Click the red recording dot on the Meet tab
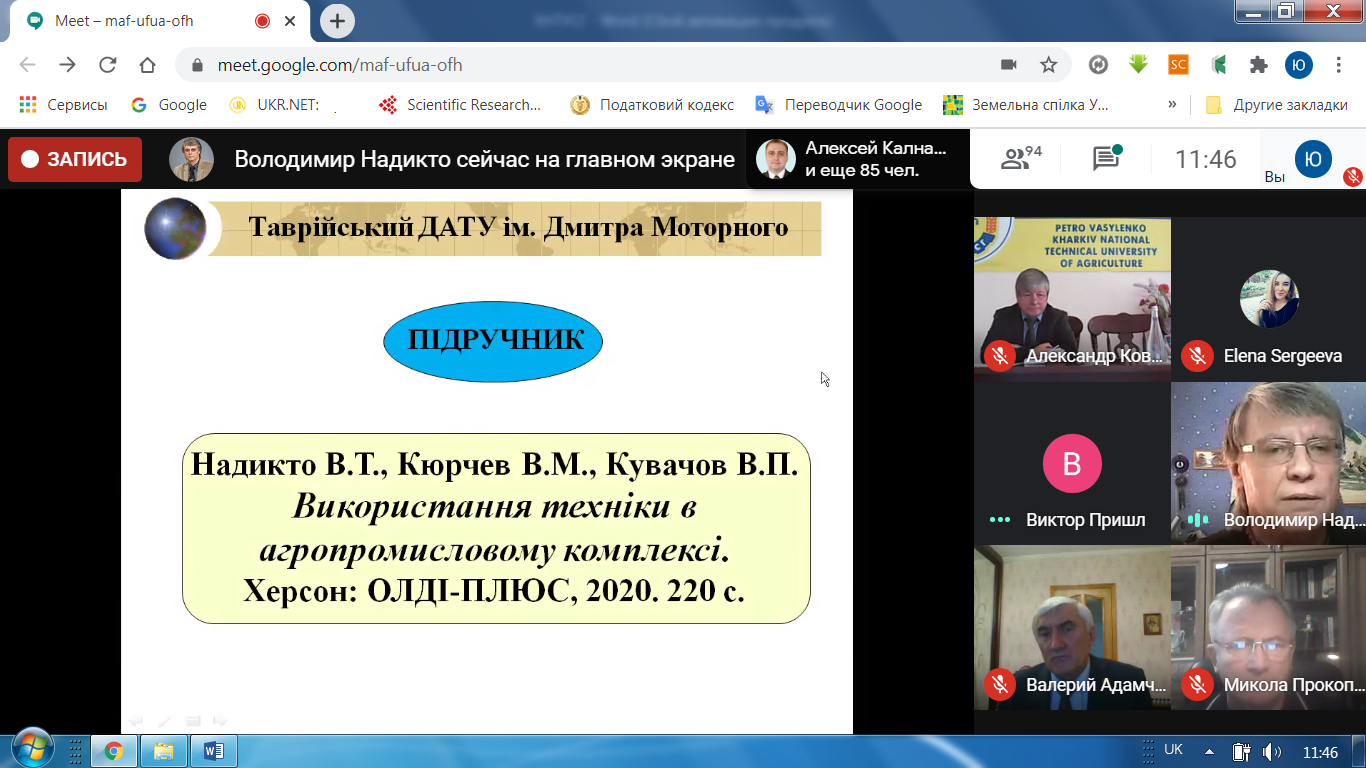The width and height of the screenshot is (1366, 768). 263,20
